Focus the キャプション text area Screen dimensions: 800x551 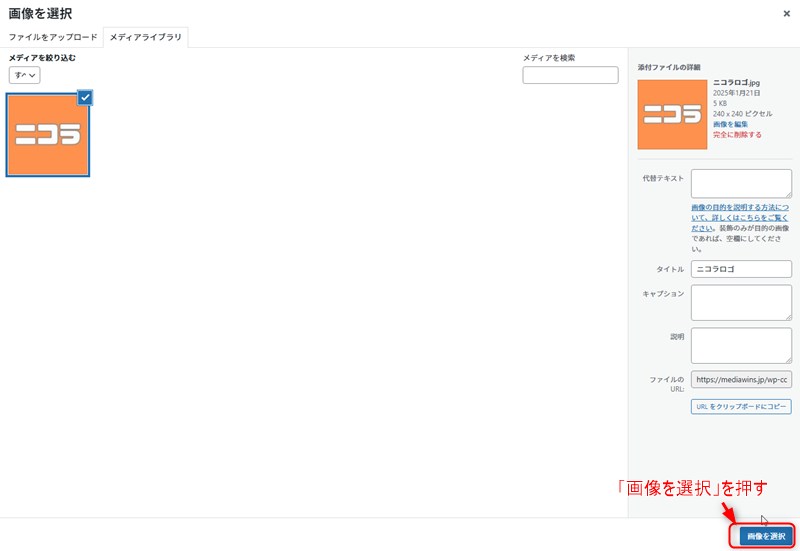[741, 302]
